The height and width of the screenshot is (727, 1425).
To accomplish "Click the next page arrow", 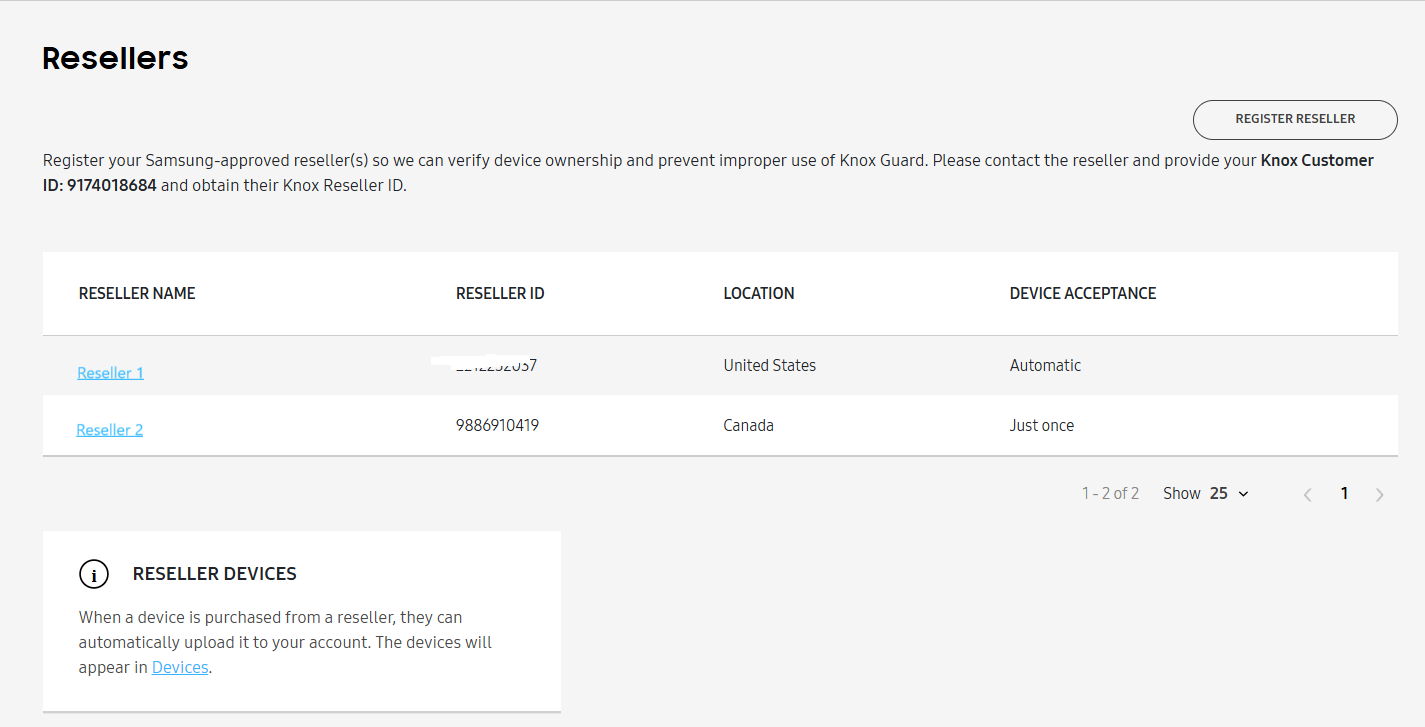I will coord(1380,493).
